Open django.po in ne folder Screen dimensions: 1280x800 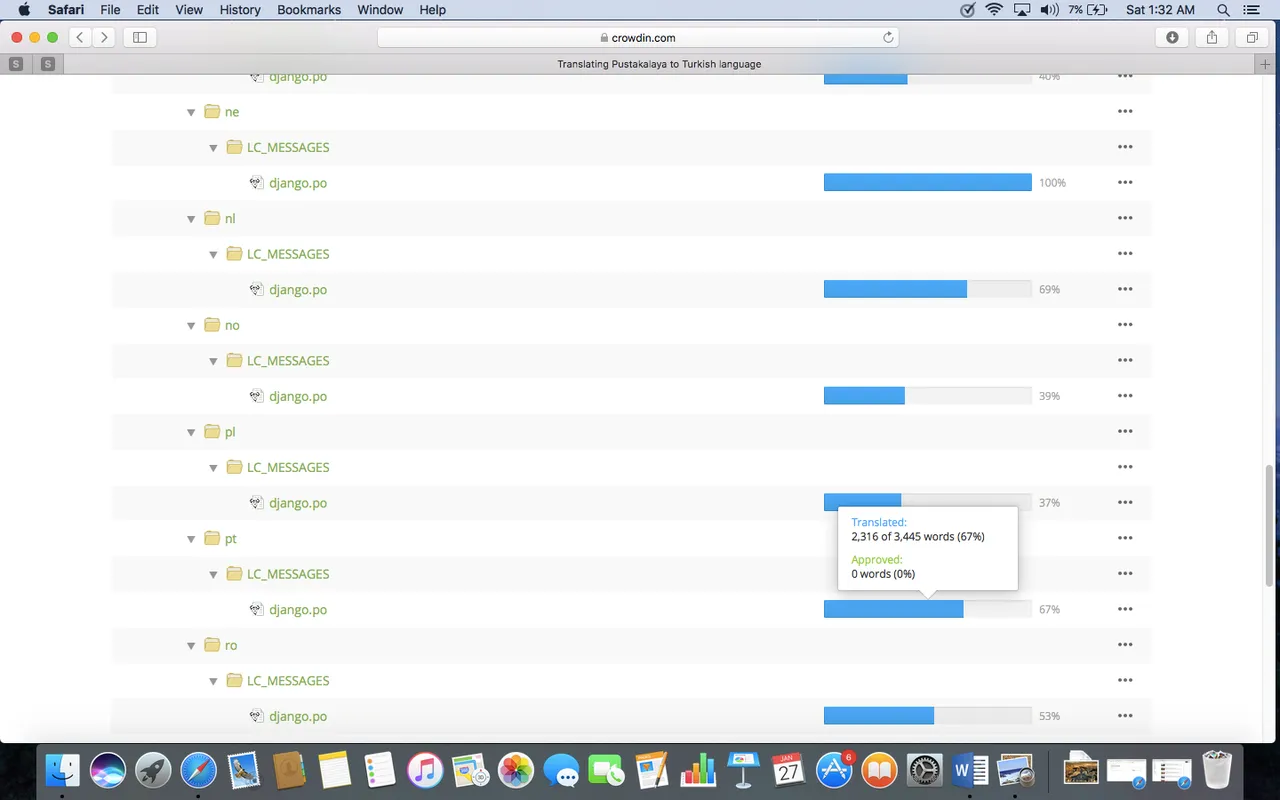click(x=298, y=183)
